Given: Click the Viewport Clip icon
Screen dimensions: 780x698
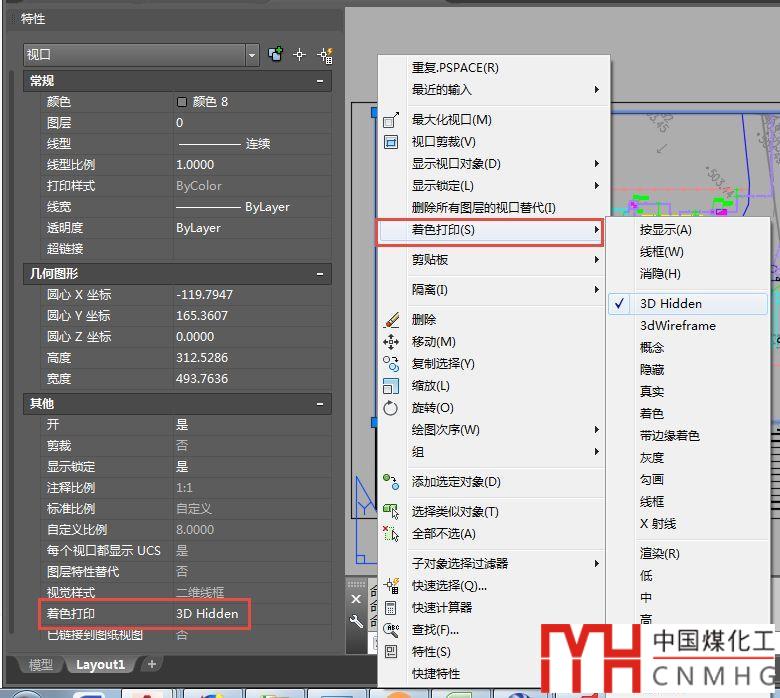Looking at the screenshot, I should [391, 142].
